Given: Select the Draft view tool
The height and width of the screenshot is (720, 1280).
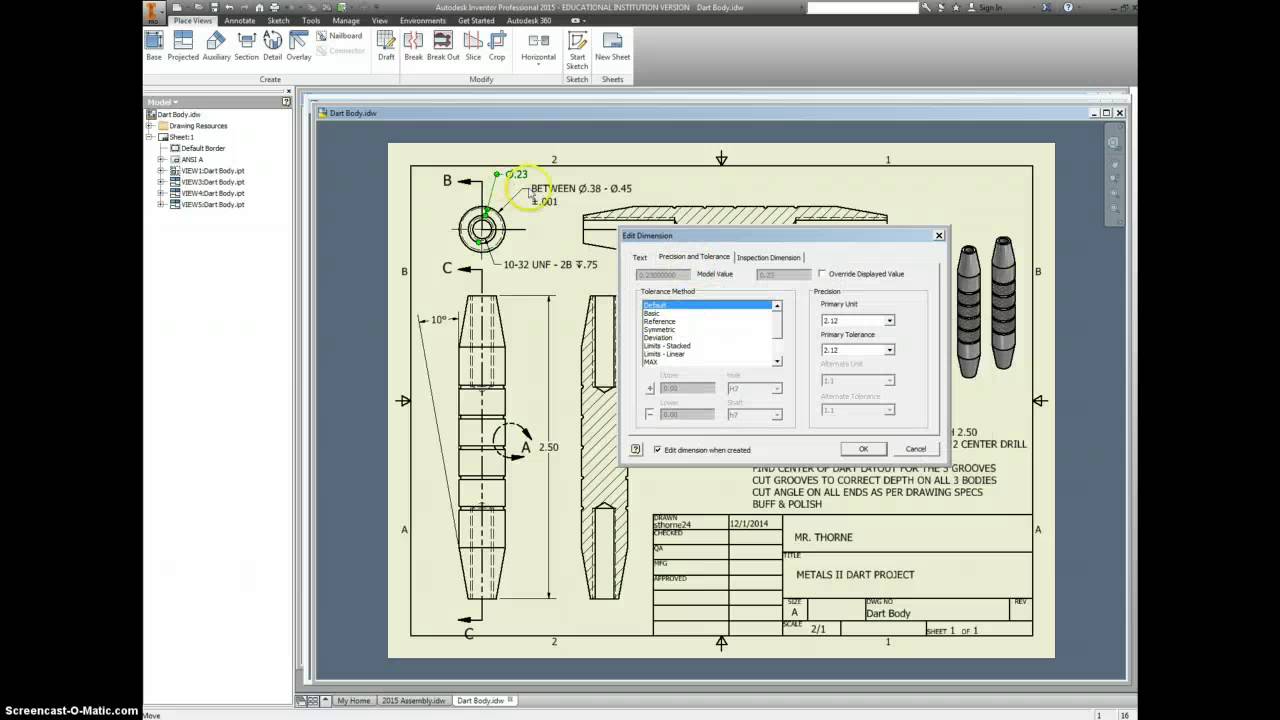Looking at the screenshot, I should click(386, 45).
